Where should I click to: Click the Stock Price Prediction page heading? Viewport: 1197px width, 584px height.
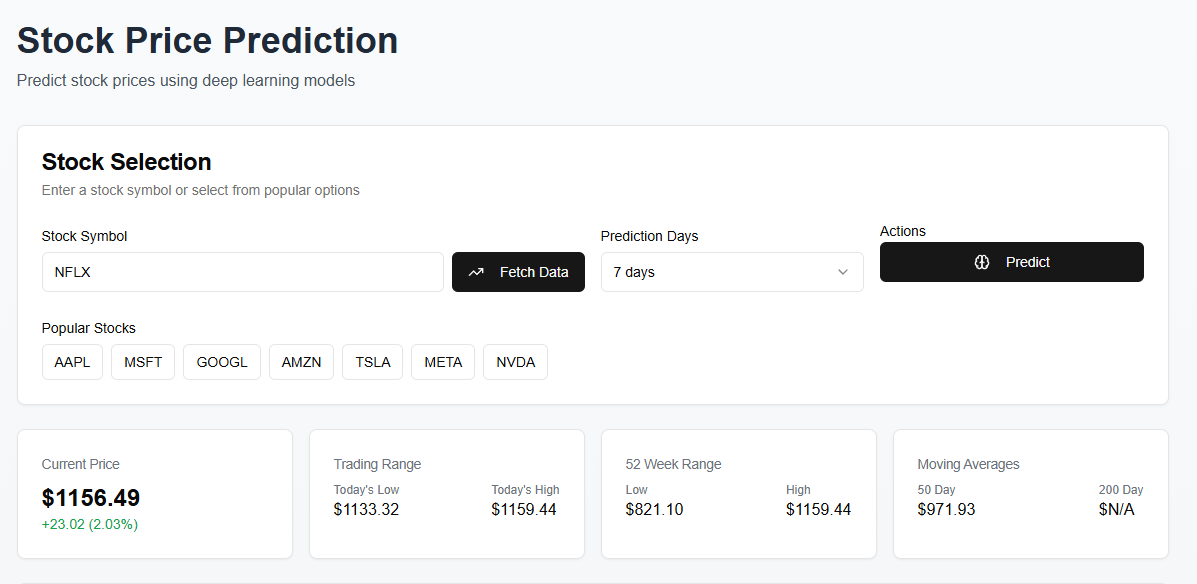(x=207, y=40)
